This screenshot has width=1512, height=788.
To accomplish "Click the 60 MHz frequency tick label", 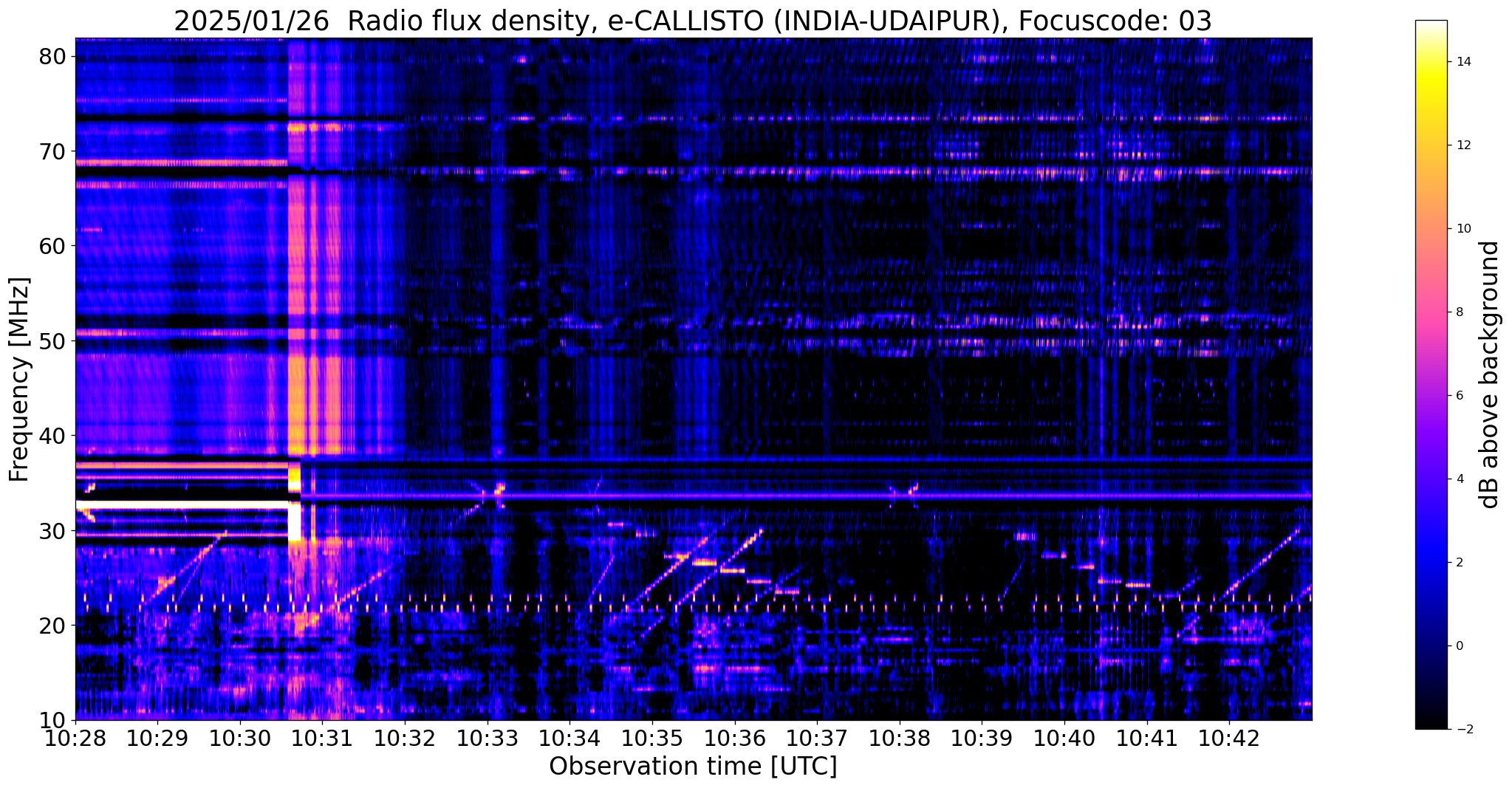I will pos(54,246).
